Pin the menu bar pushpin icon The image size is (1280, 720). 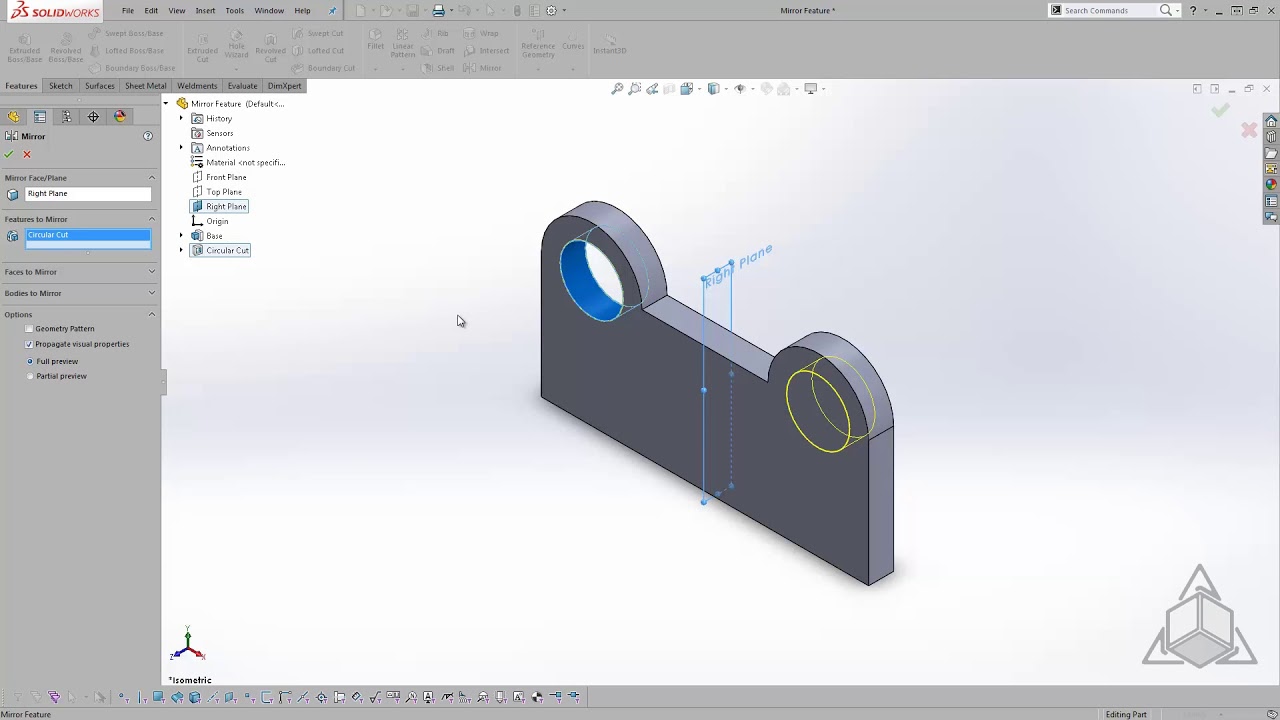333,11
